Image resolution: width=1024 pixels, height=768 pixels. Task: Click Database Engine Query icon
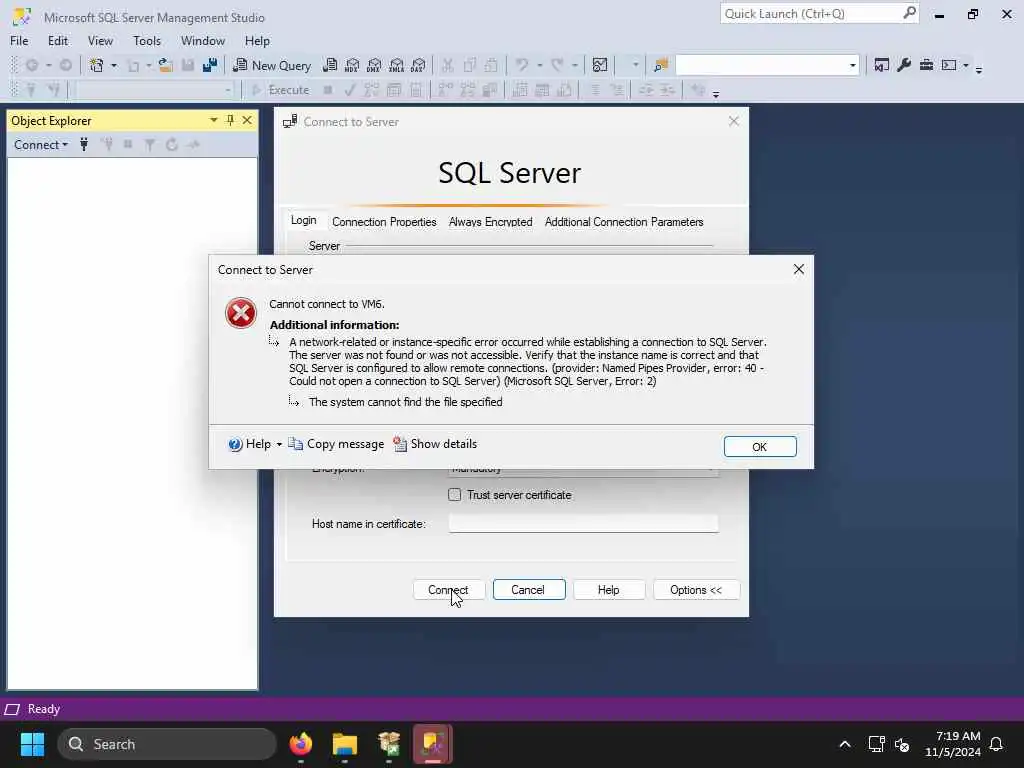330,65
